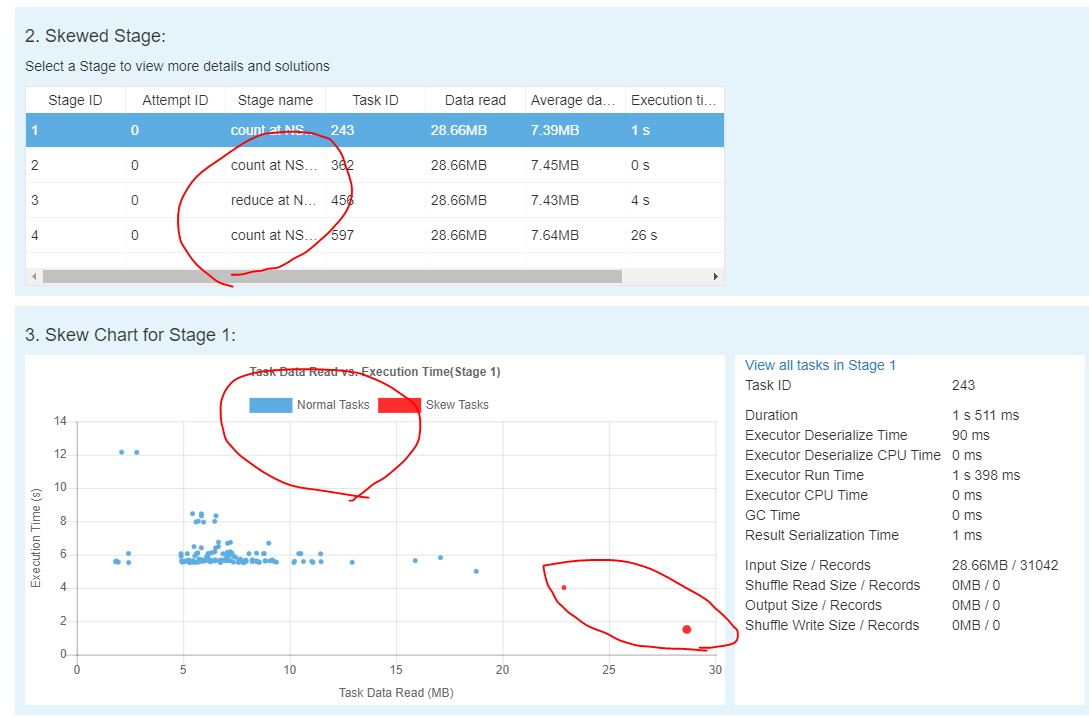Click the 'Result Serialization Time' label
The height and width of the screenshot is (717, 1089).
click(822, 536)
